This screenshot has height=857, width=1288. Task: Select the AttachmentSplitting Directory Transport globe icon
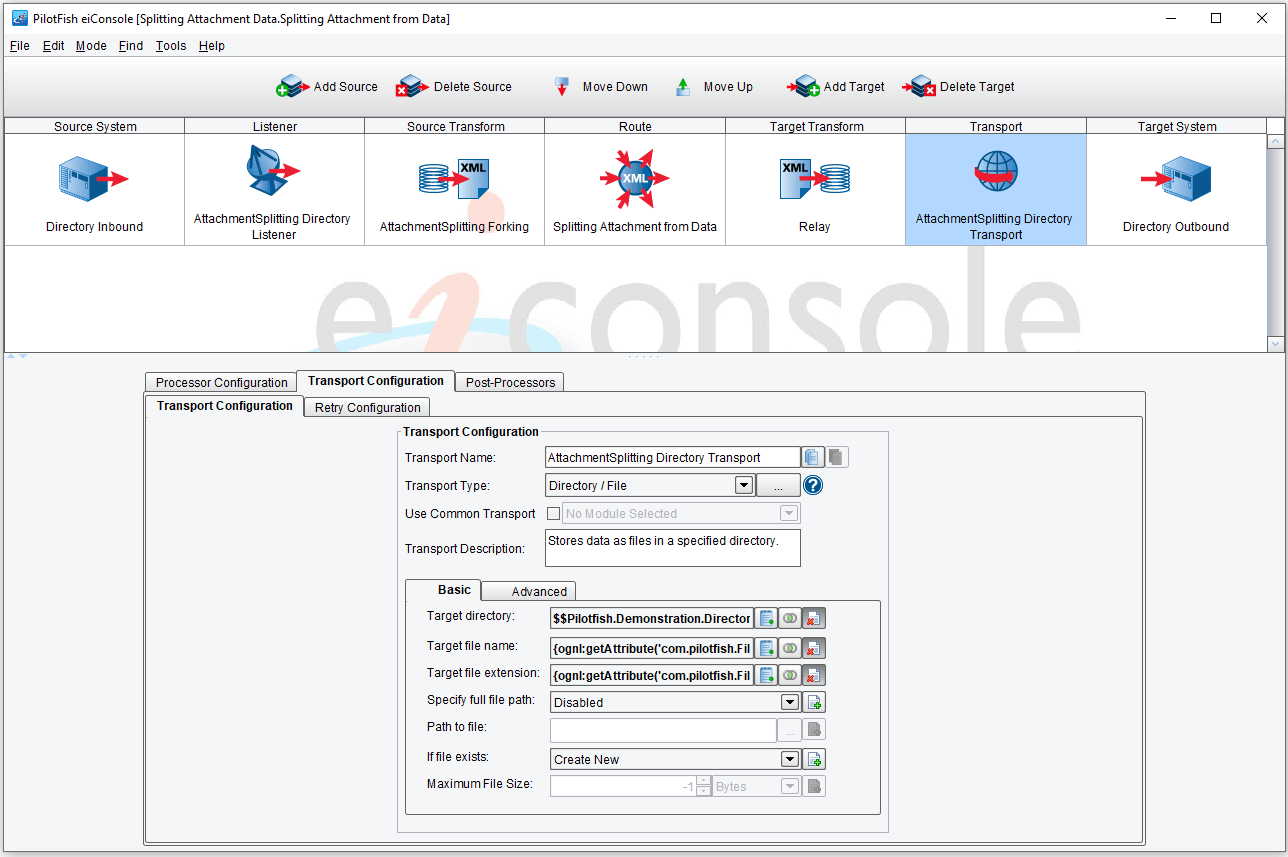[996, 172]
